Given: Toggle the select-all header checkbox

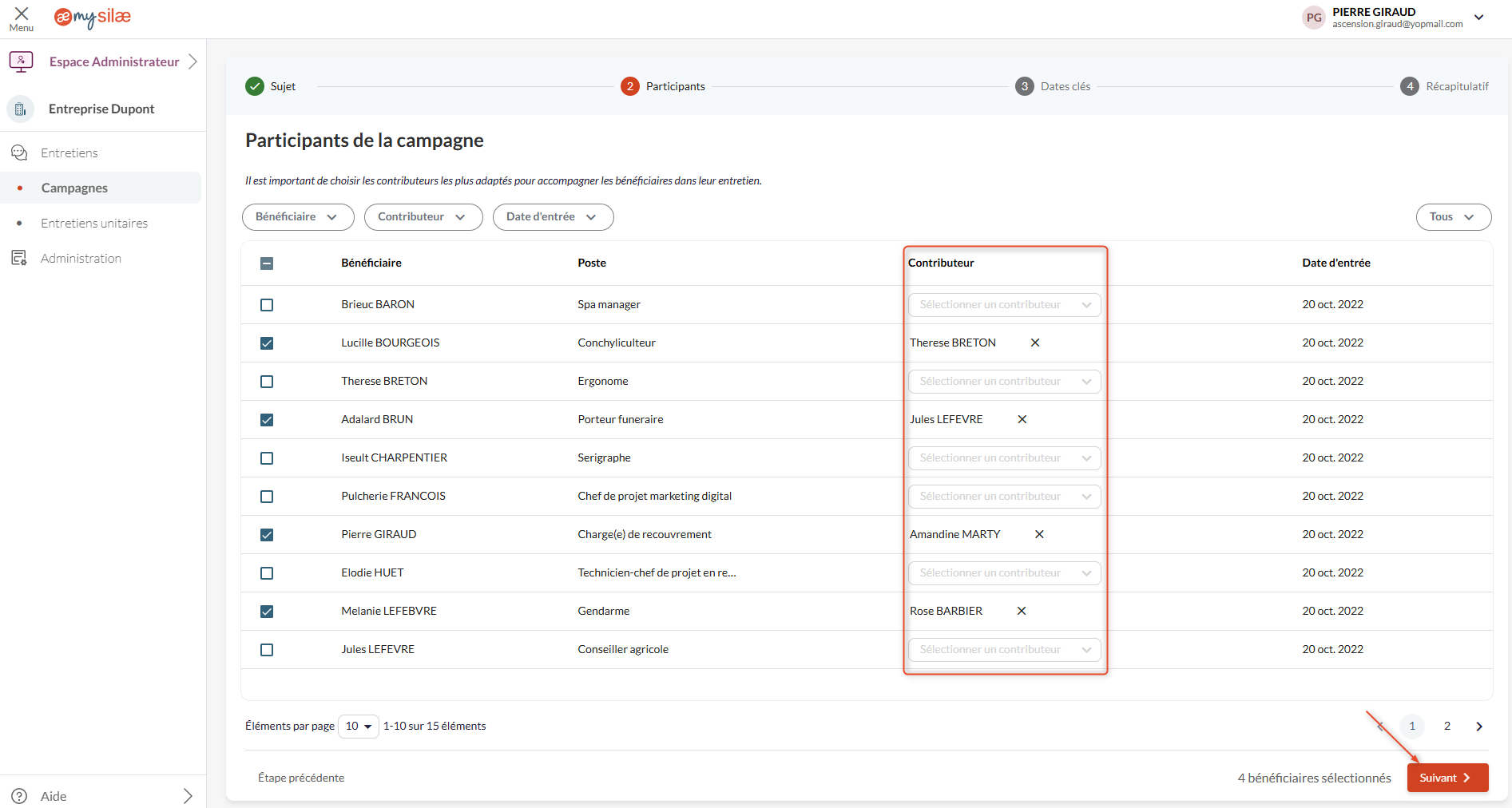Looking at the screenshot, I should click(267, 263).
